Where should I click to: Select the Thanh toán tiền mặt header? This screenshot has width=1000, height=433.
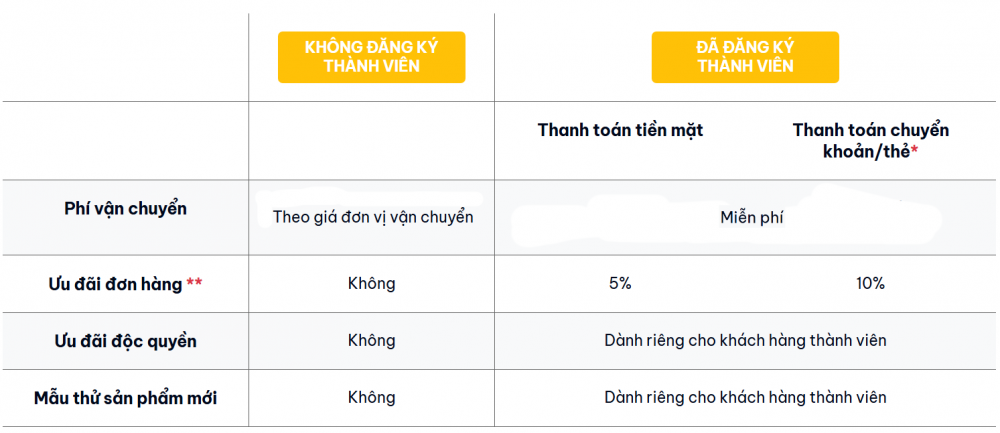620,130
